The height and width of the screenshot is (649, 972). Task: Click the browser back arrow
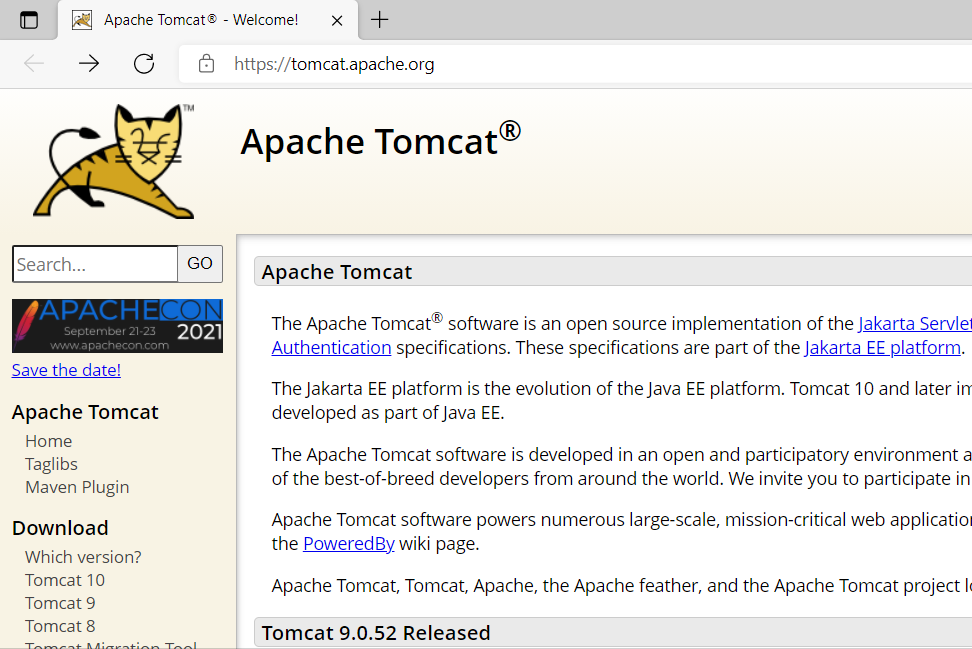pos(34,64)
